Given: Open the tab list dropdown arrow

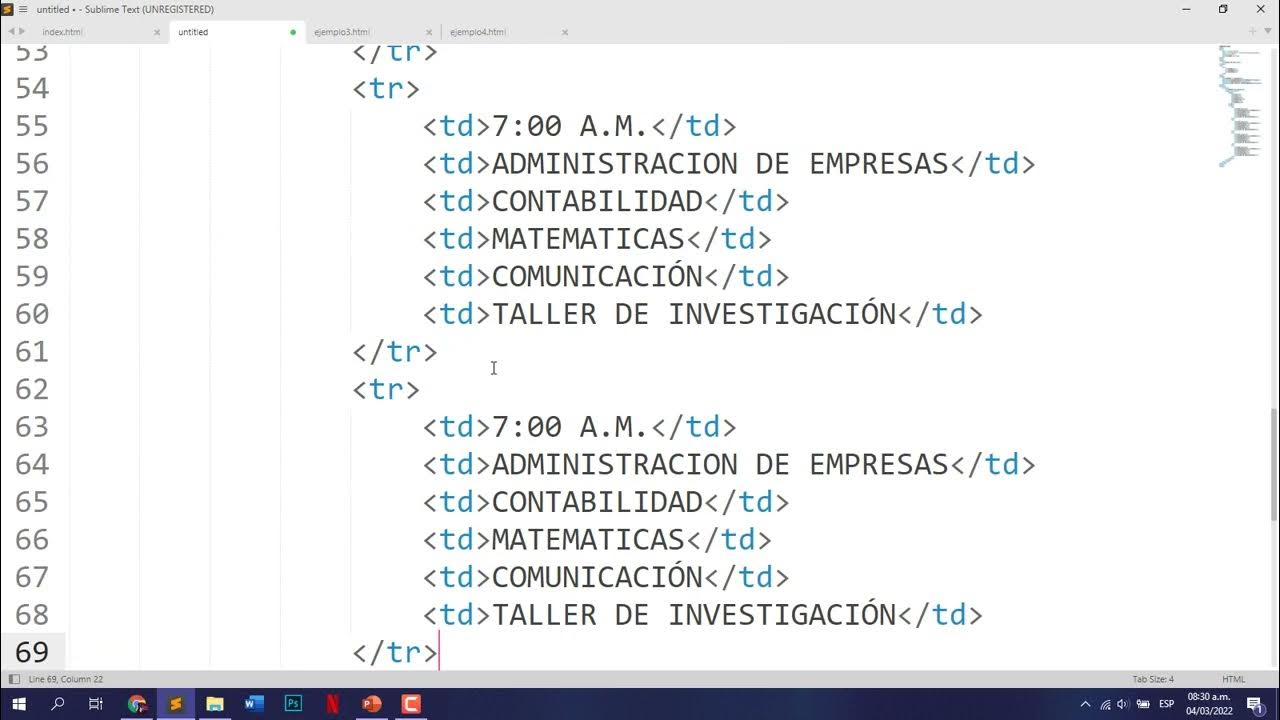Looking at the screenshot, I should tap(1266, 32).
